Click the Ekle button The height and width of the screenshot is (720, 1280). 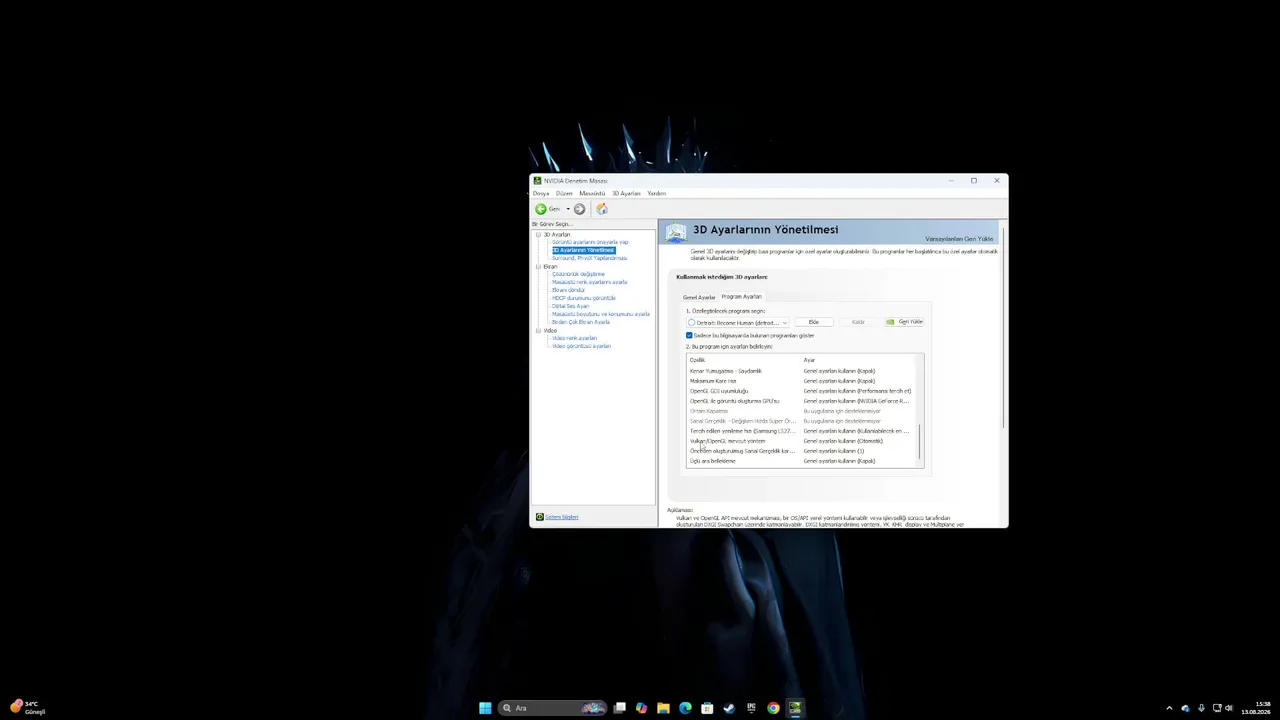[x=814, y=322]
